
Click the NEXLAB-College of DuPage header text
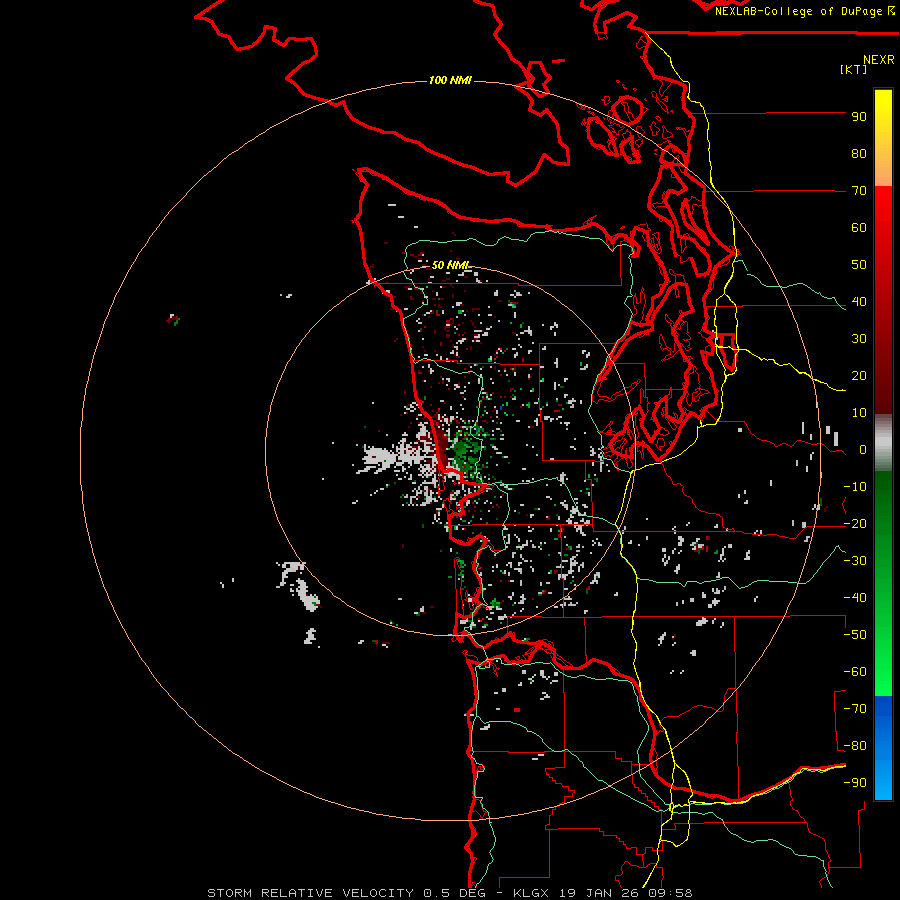point(804,11)
